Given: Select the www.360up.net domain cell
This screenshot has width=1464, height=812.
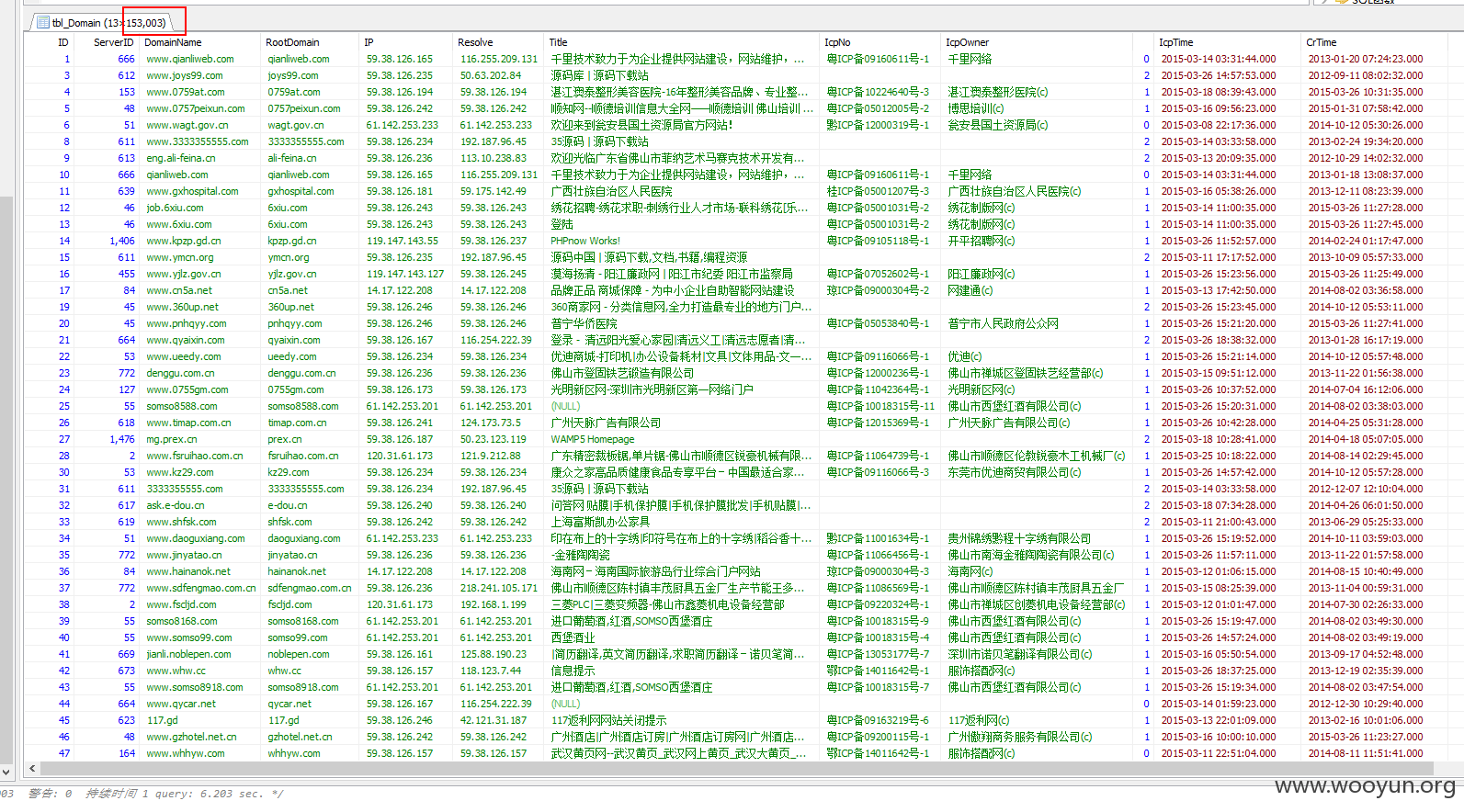Looking at the screenshot, I should click(183, 307).
